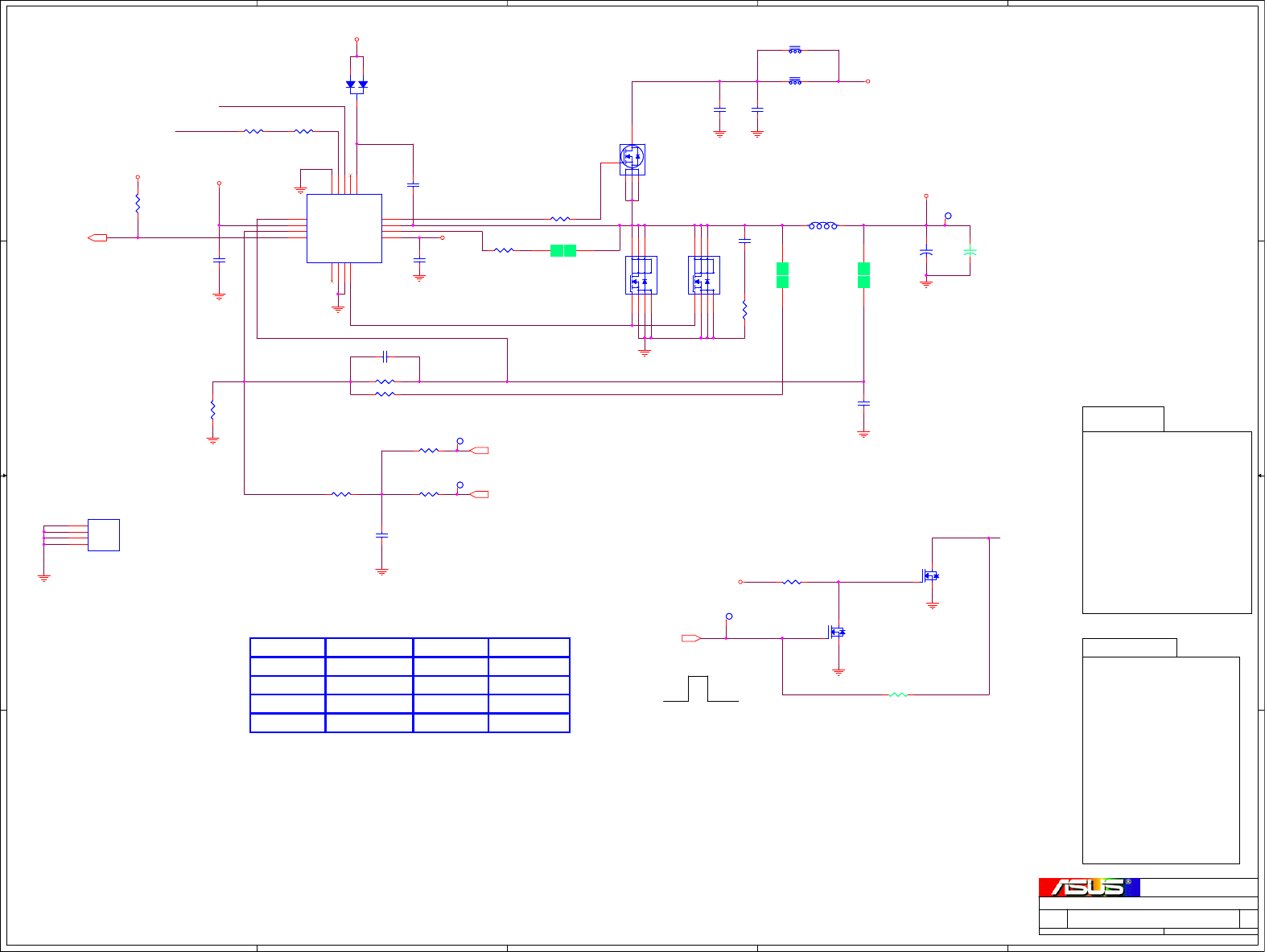Click the green output capacitor symbol
The width and height of the screenshot is (1265, 952).
[970, 253]
